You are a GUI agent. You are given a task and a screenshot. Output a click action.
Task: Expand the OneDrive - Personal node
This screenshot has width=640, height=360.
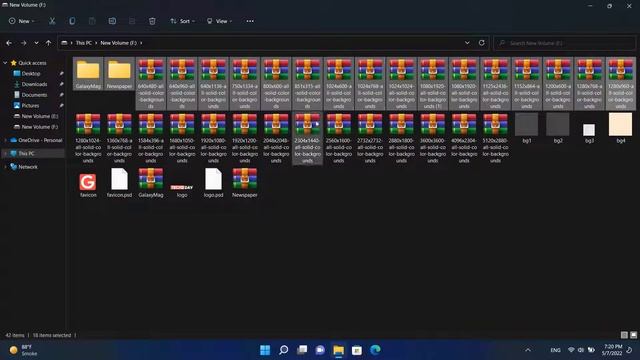click(x=5, y=140)
